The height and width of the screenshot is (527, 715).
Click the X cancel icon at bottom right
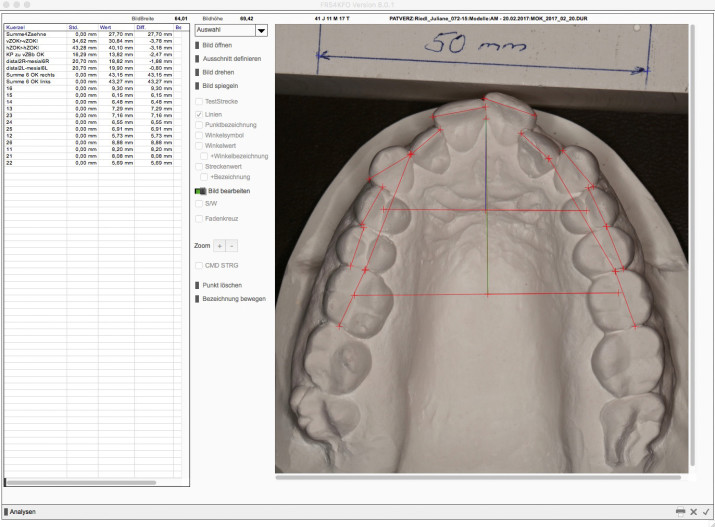pyautogui.click(x=694, y=512)
